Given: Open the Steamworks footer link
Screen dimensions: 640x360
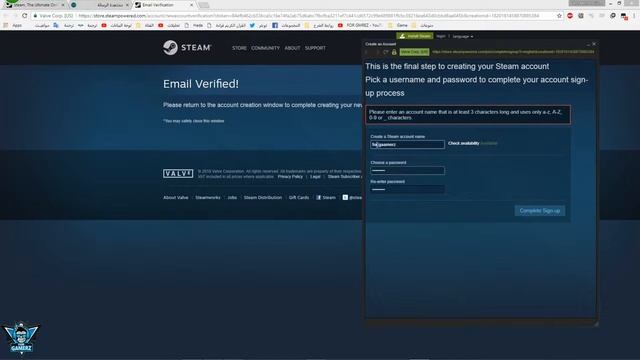Looking at the screenshot, I should [x=208, y=198].
